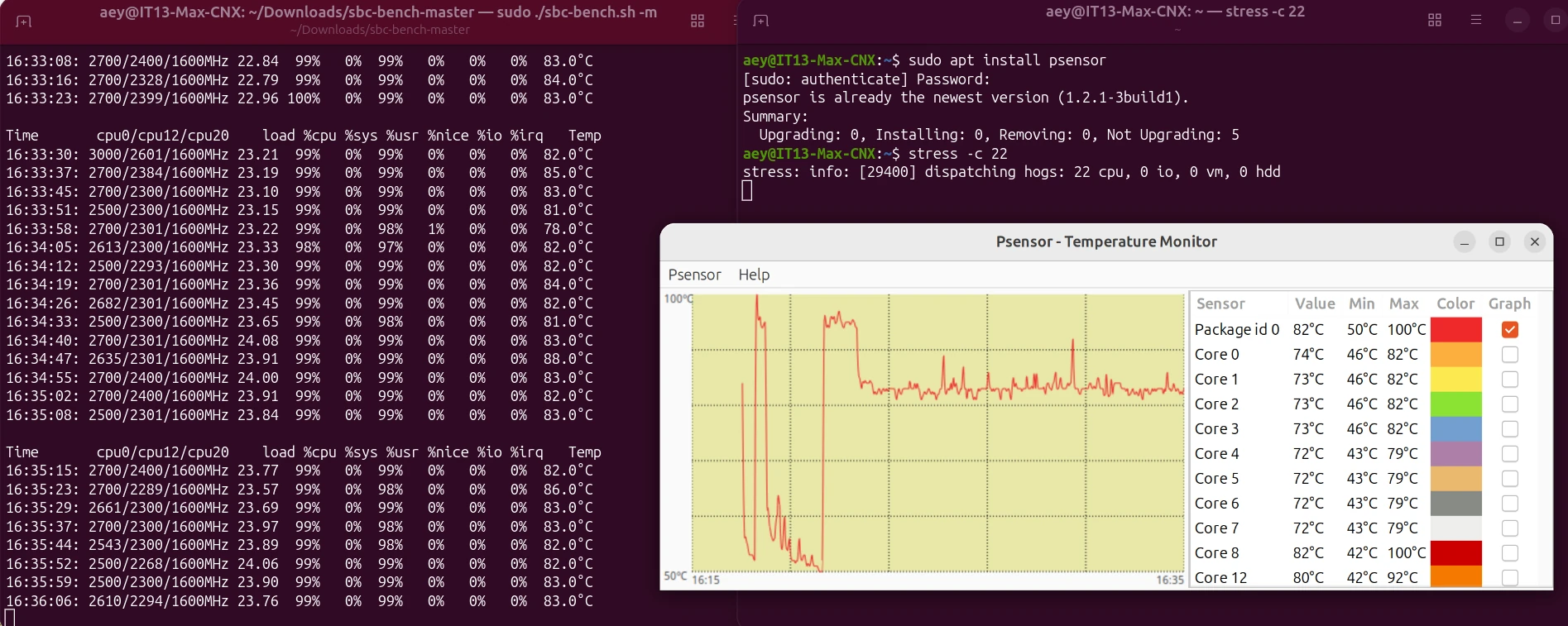Screen dimensions: 1568x626
Task: Open hamburger menu in stress terminal
Action: (1475, 20)
